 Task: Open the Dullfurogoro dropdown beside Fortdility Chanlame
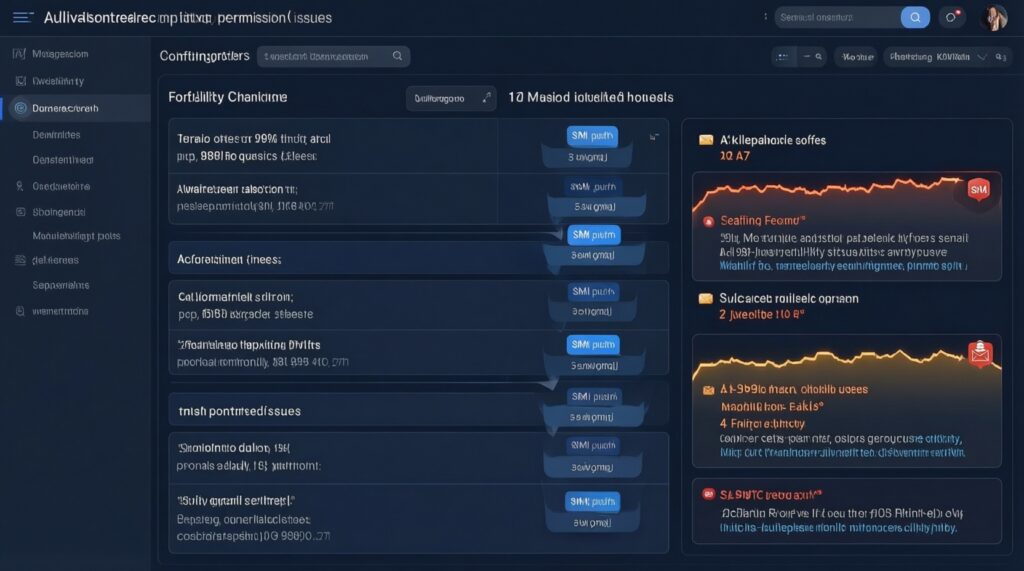pyautogui.click(x=451, y=98)
